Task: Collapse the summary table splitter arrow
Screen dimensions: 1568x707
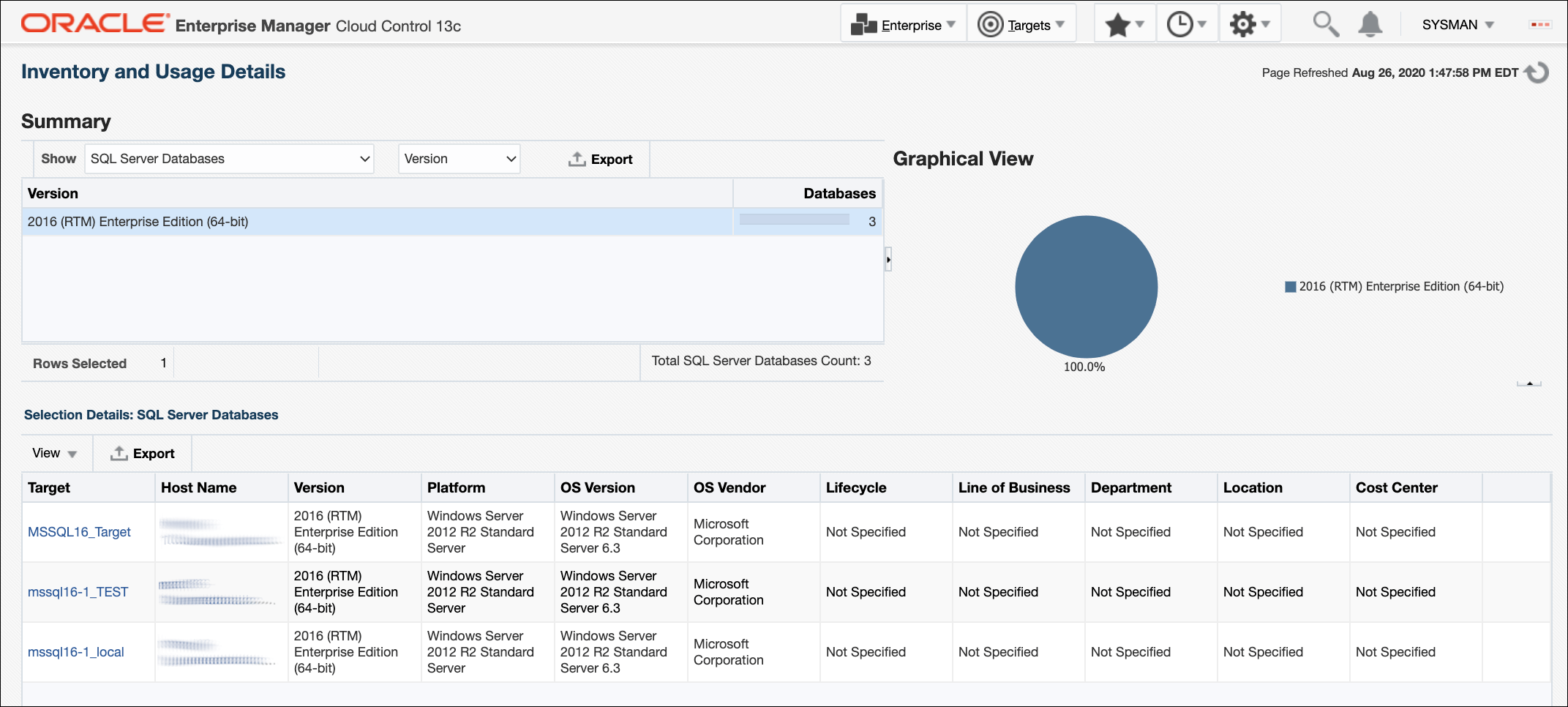Action: pos(888,259)
